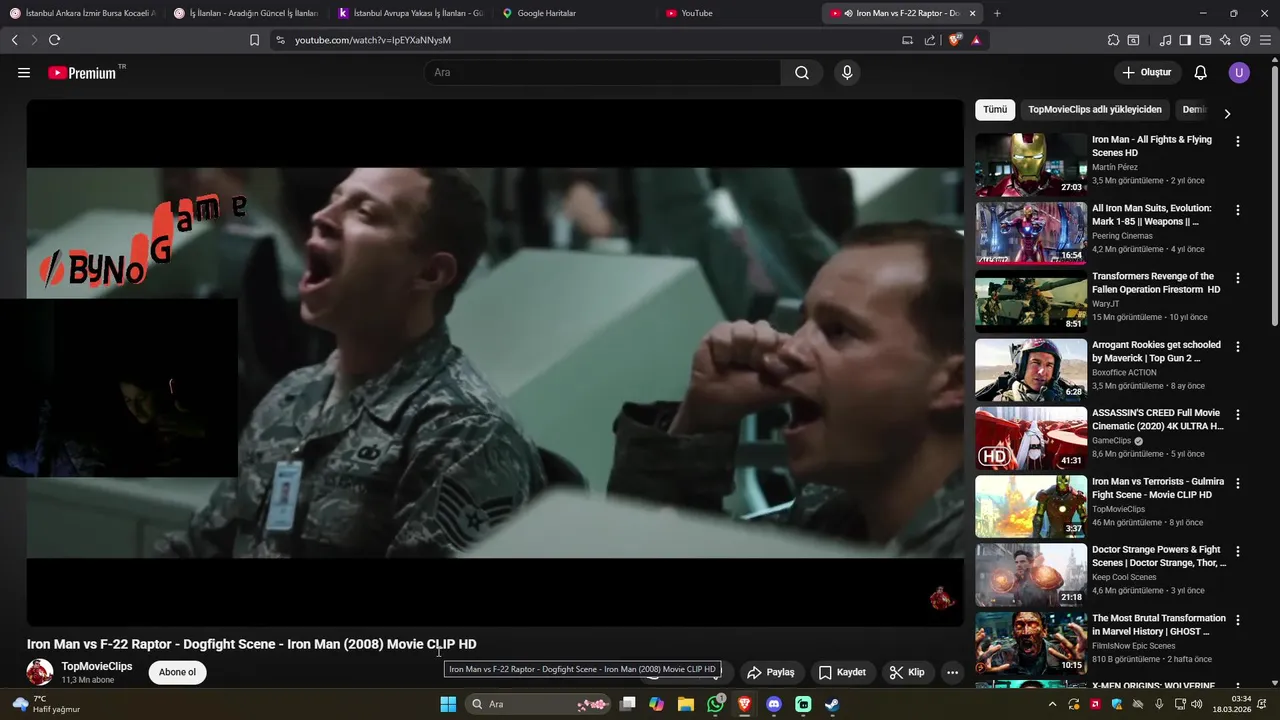Open The Most Brutal Transformation video title
The width and height of the screenshot is (1280, 720).
pos(1158,625)
